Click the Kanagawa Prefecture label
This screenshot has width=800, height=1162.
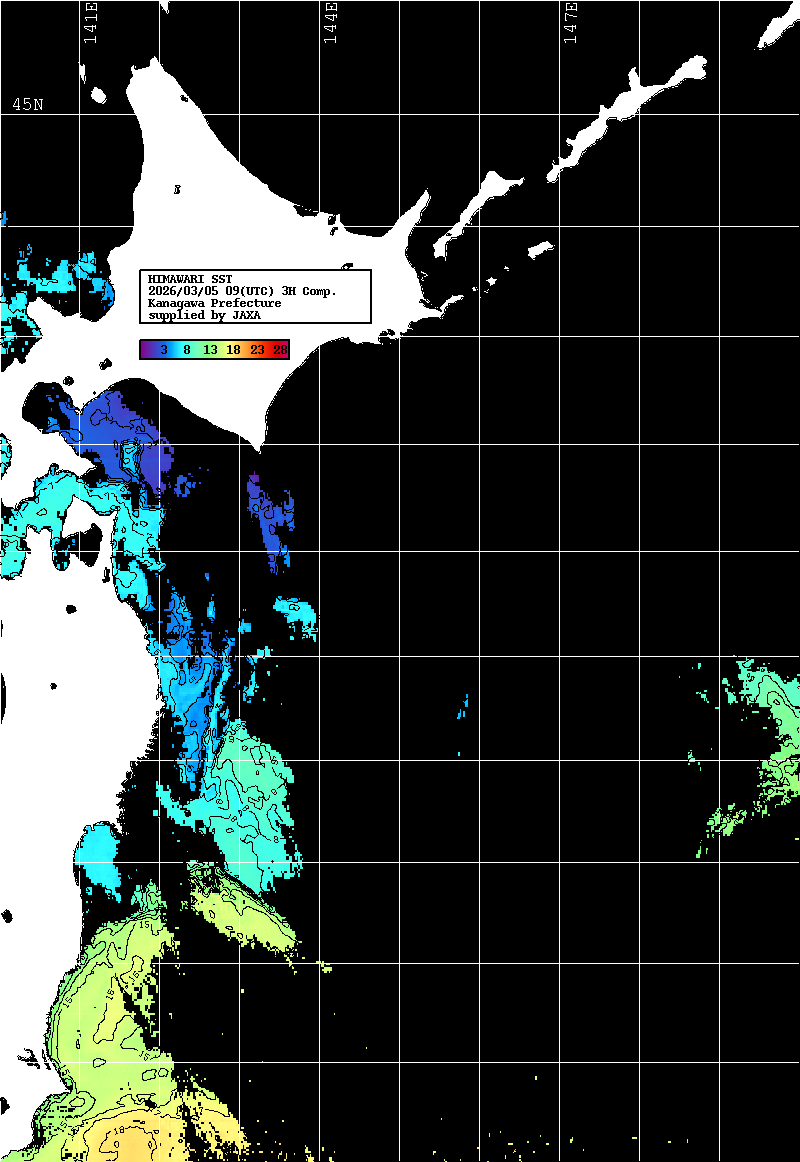click(214, 303)
